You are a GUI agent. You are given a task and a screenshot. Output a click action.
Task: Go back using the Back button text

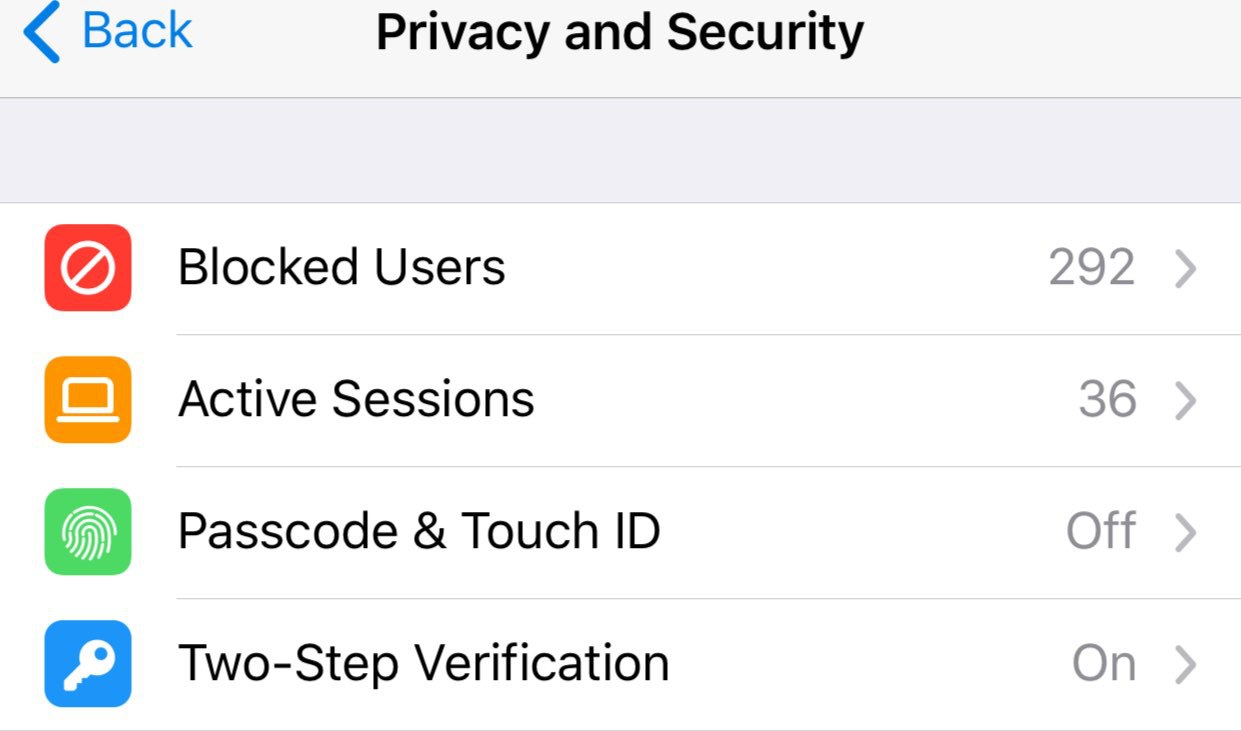(137, 32)
